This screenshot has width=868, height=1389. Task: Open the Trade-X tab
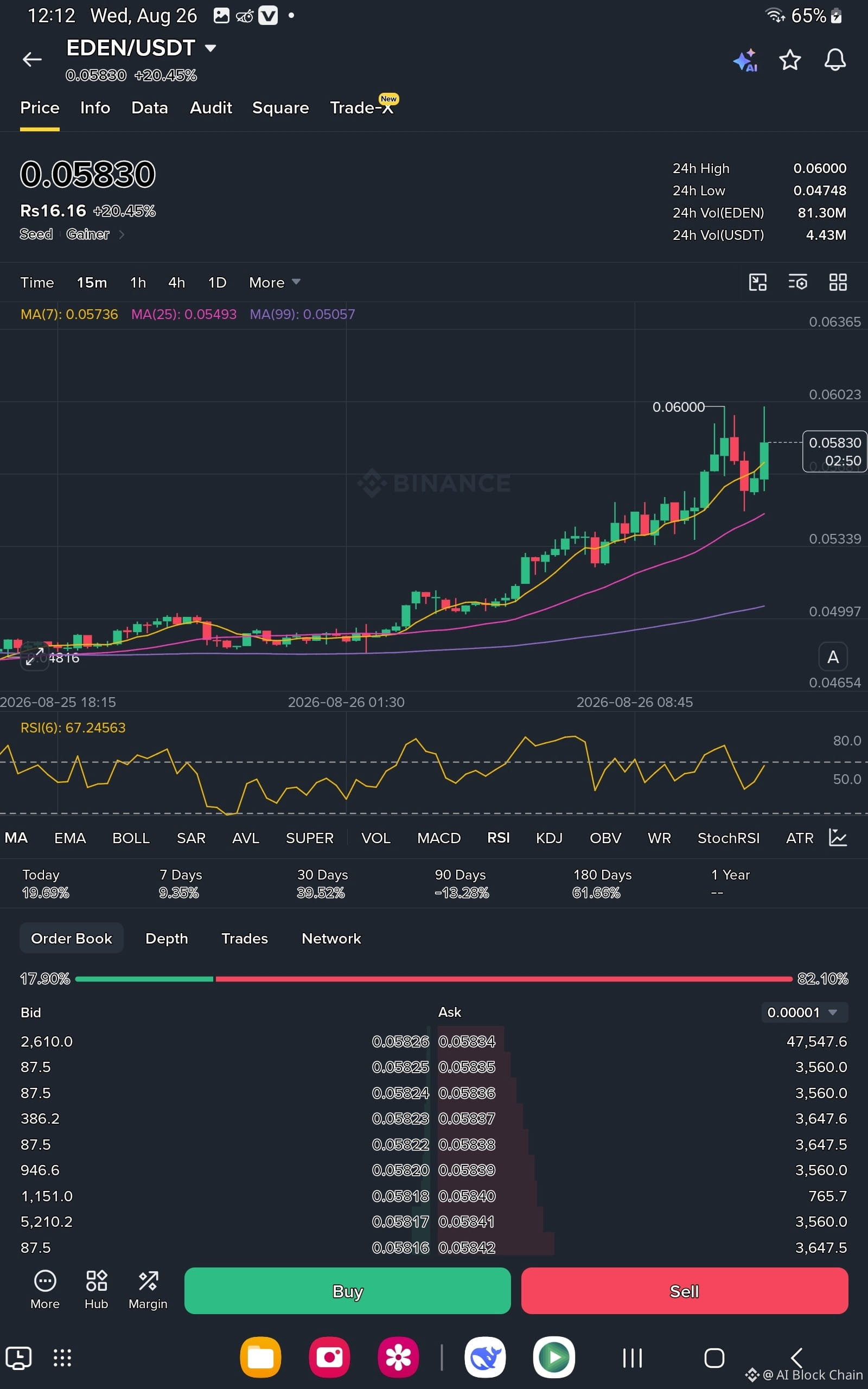(x=362, y=108)
